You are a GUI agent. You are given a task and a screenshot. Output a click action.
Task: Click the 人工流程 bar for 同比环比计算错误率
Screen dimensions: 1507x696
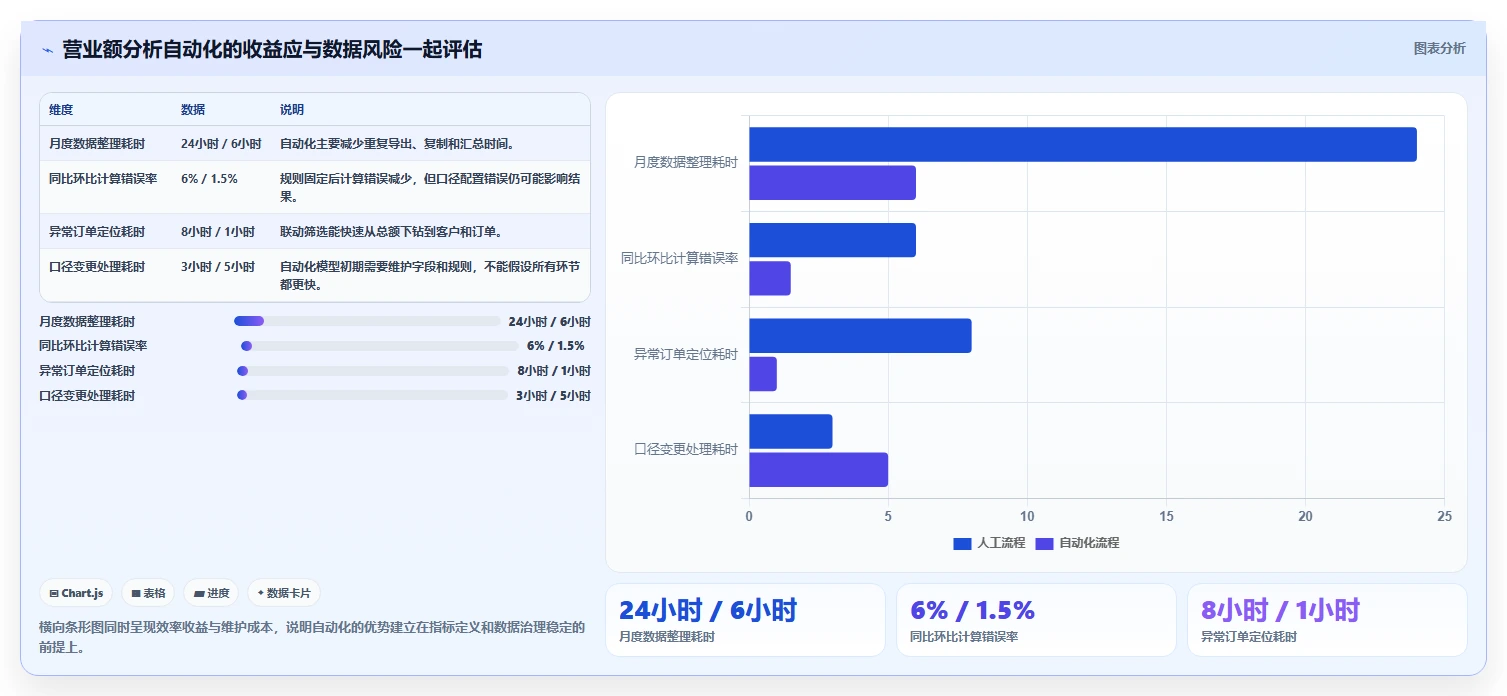coord(832,240)
